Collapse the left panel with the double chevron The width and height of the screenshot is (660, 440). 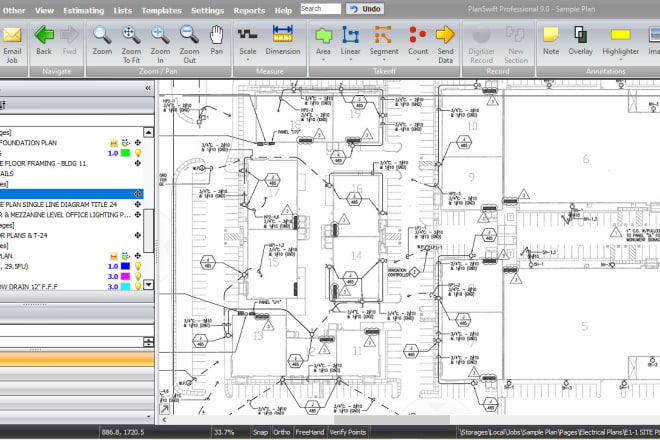pyautogui.click(x=148, y=88)
